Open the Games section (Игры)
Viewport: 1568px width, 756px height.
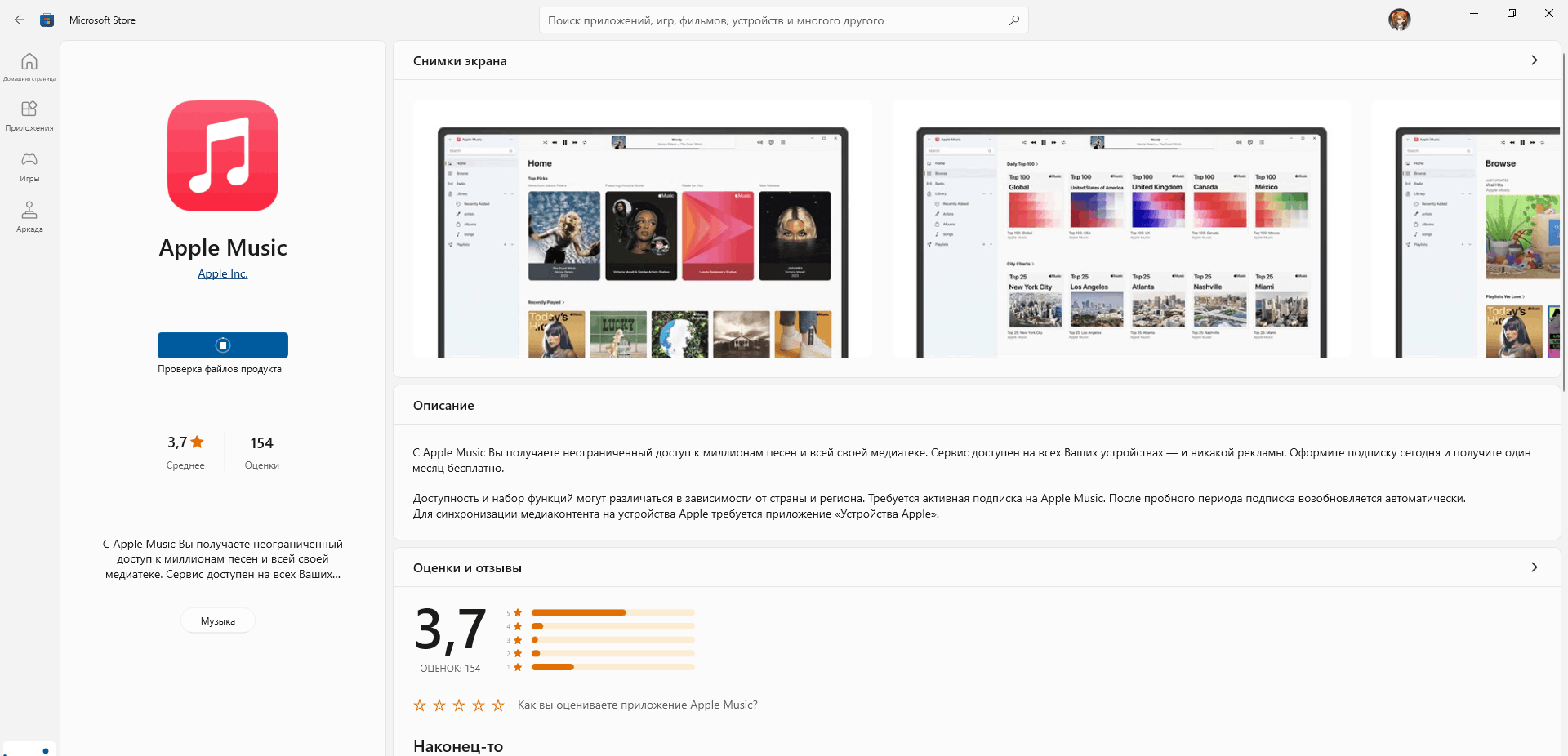29,167
